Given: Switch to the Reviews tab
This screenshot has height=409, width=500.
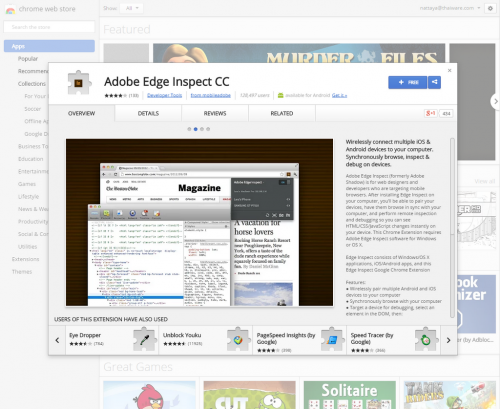Looking at the screenshot, I should (x=215, y=113).
